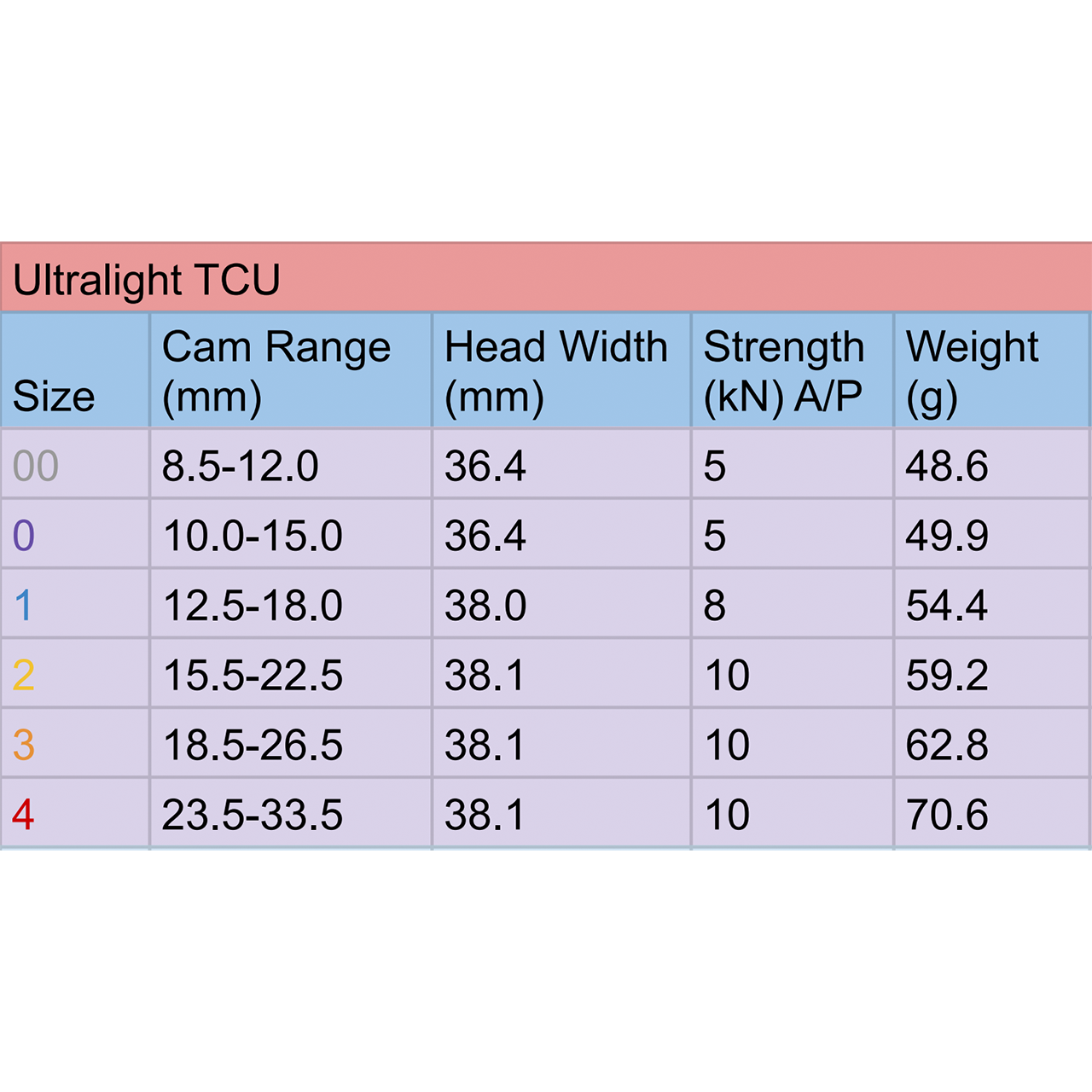Image resolution: width=1092 pixels, height=1092 pixels.
Task: Select the Weight (g) column header
Action: point(972,371)
